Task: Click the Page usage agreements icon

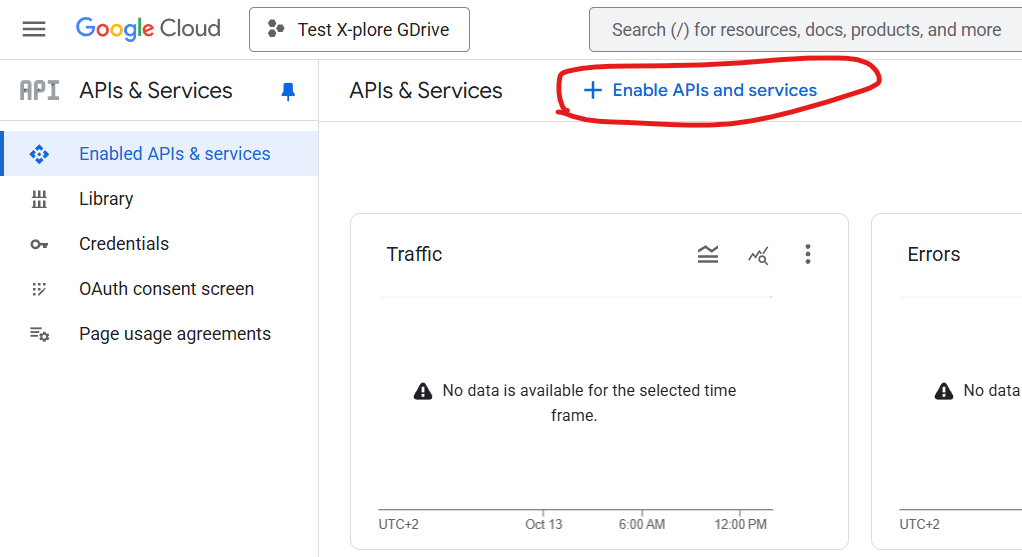Action: coord(39,334)
